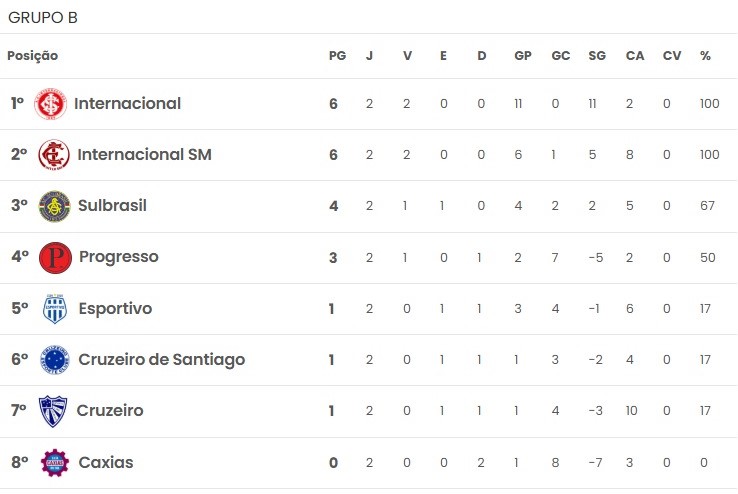Open the Cruzeiro de Santiago round crest
The height and width of the screenshot is (494, 738).
coord(55,359)
